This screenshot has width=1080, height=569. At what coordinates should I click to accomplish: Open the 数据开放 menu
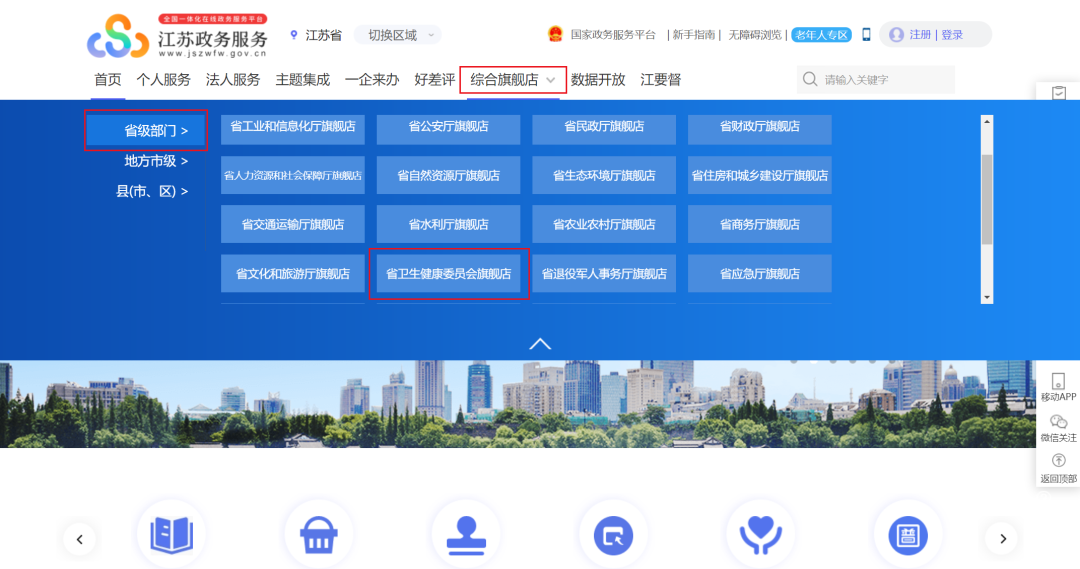pyautogui.click(x=598, y=80)
